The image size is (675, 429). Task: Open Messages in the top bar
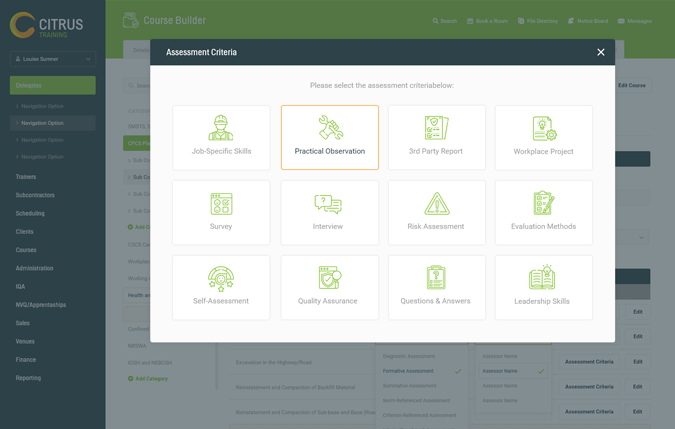click(x=635, y=21)
